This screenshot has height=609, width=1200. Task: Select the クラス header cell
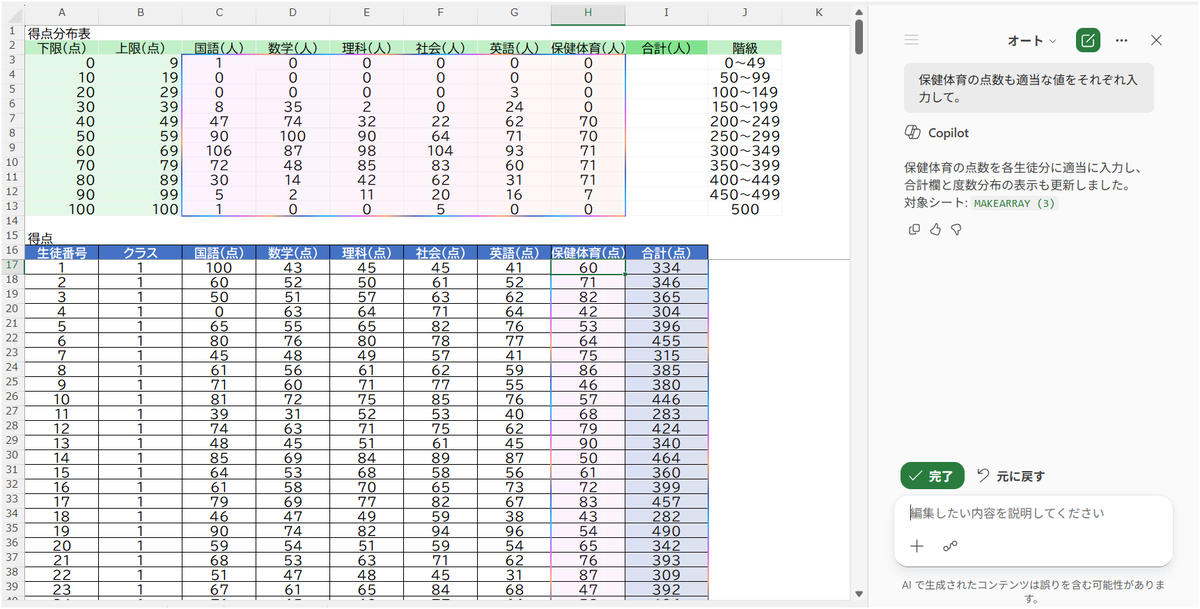pyautogui.click(x=140, y=252)
